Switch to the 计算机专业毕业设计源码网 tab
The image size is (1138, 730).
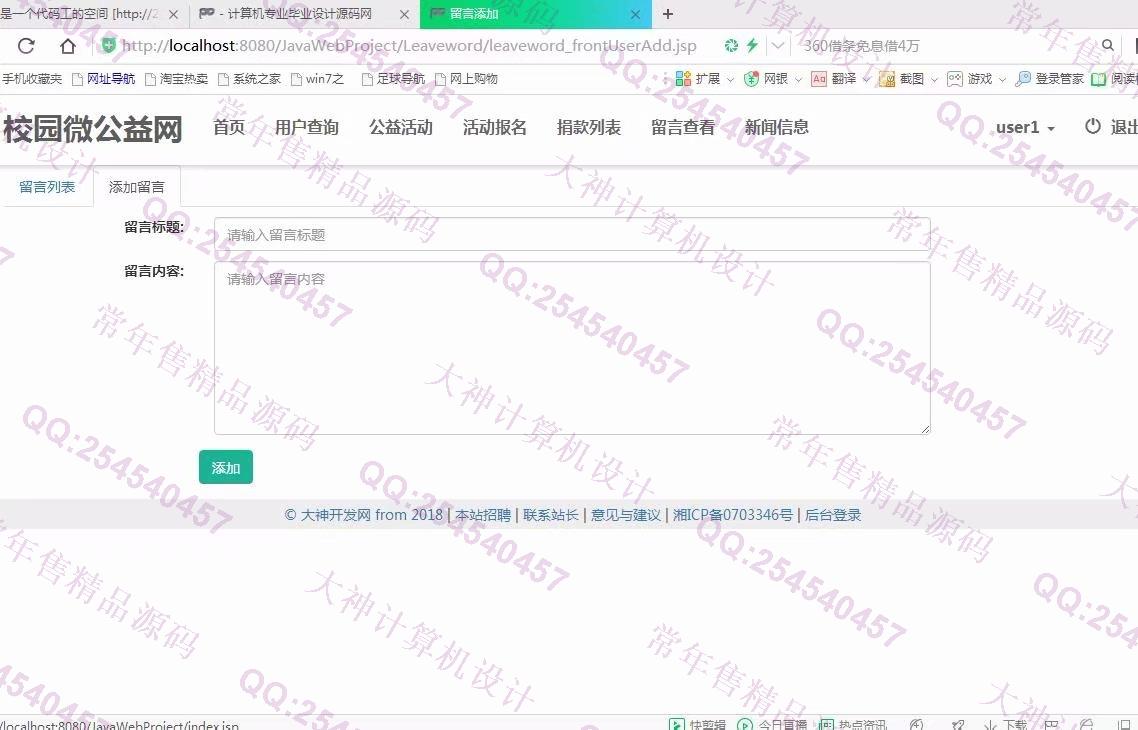(x=305, y=14)
